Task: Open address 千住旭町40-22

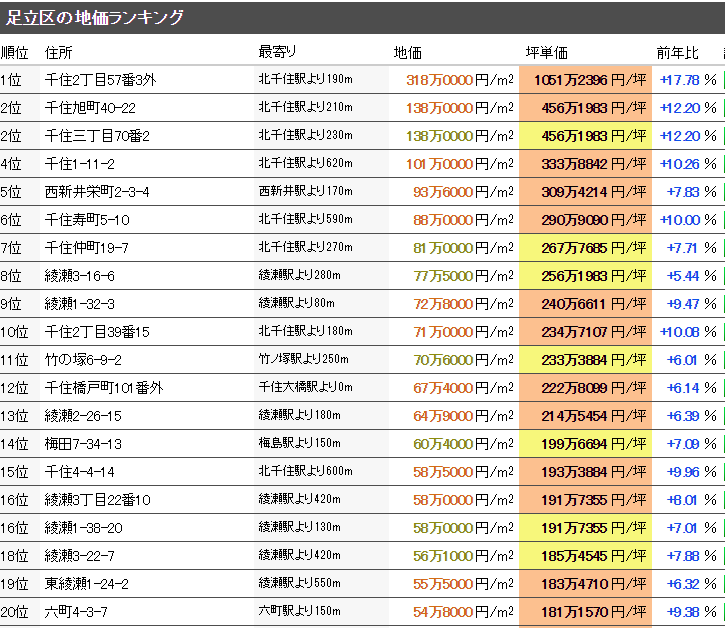Action: coord(91,108)
